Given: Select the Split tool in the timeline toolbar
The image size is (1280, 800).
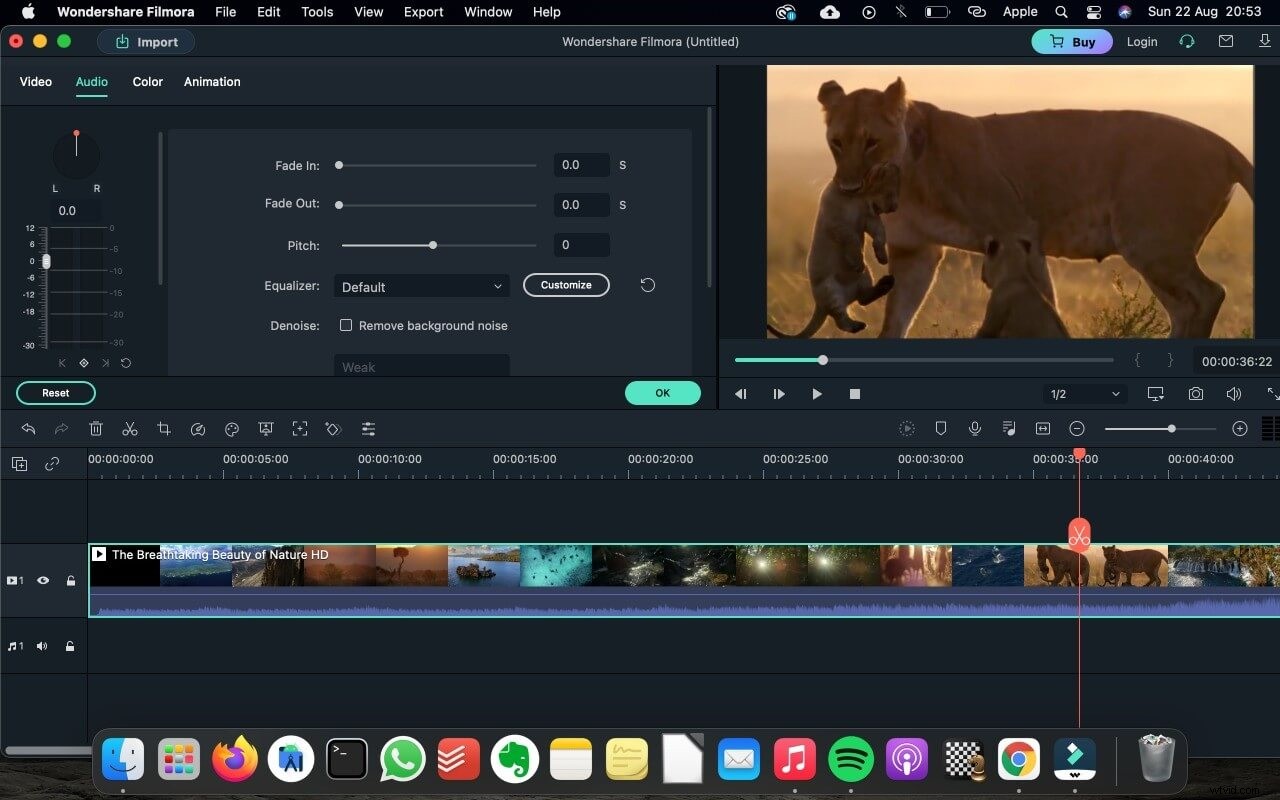Looking at the screenshot, I should pyautogui.click(x=130, y=428).
